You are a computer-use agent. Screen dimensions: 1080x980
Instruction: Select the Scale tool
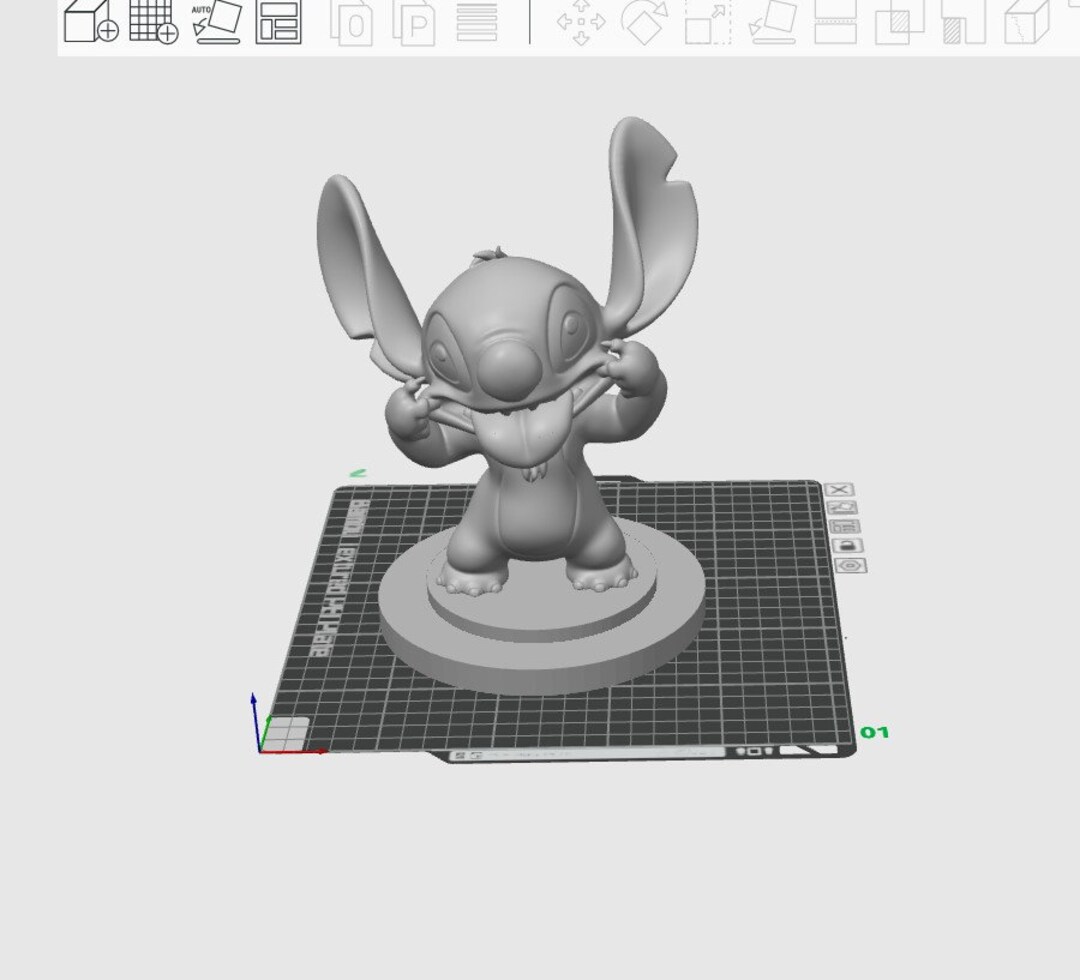pos(706,27)
